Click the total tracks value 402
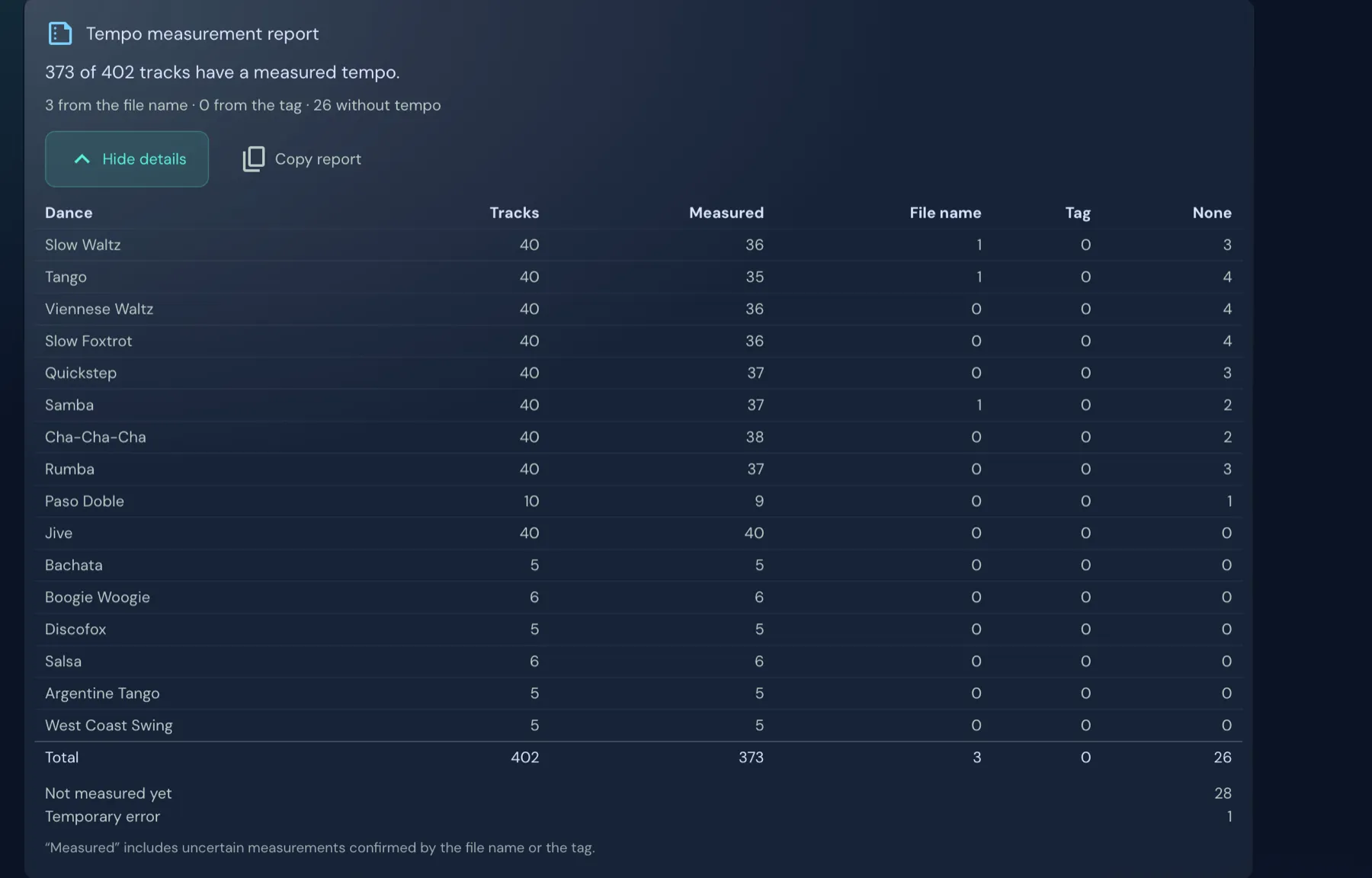Image resolution: width=1372 pixels, height=878 pixels. tap(524, 757)
